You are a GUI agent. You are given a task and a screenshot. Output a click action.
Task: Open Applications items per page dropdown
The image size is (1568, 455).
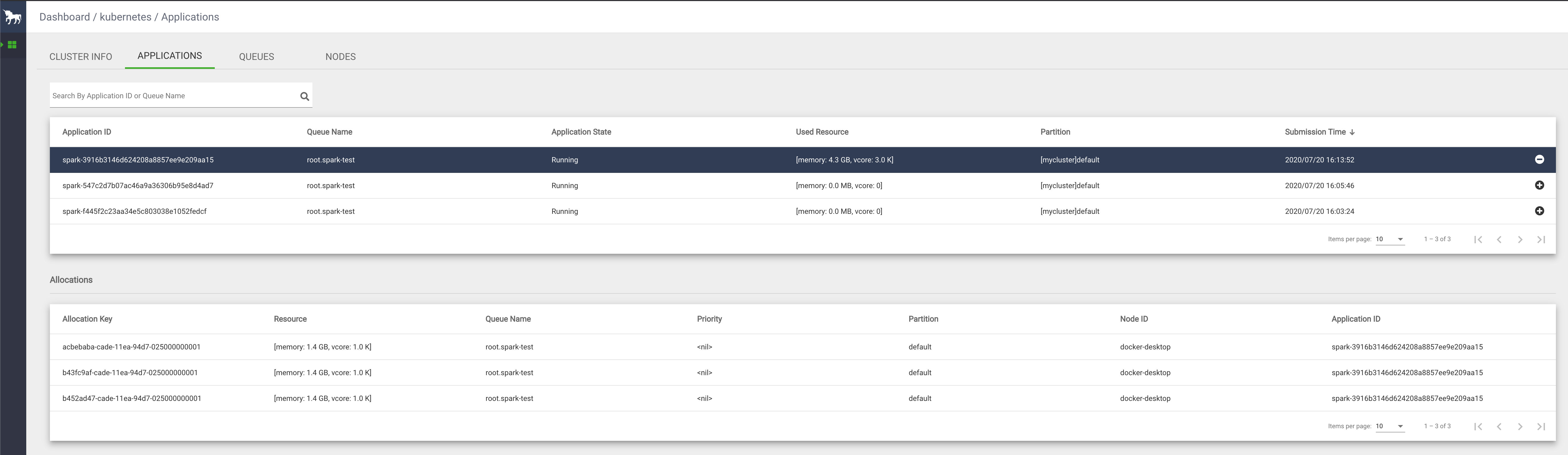[1390, 239]
